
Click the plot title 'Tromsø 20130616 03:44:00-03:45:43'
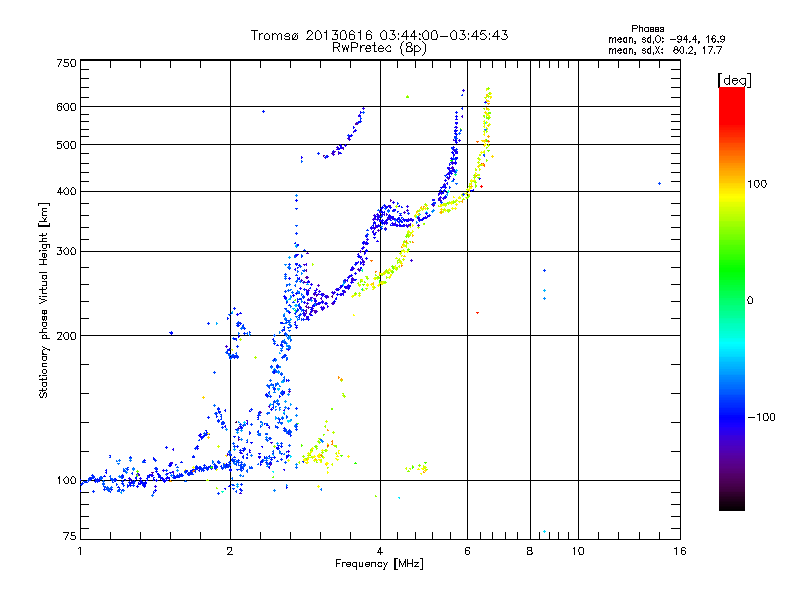pos(379,35)
